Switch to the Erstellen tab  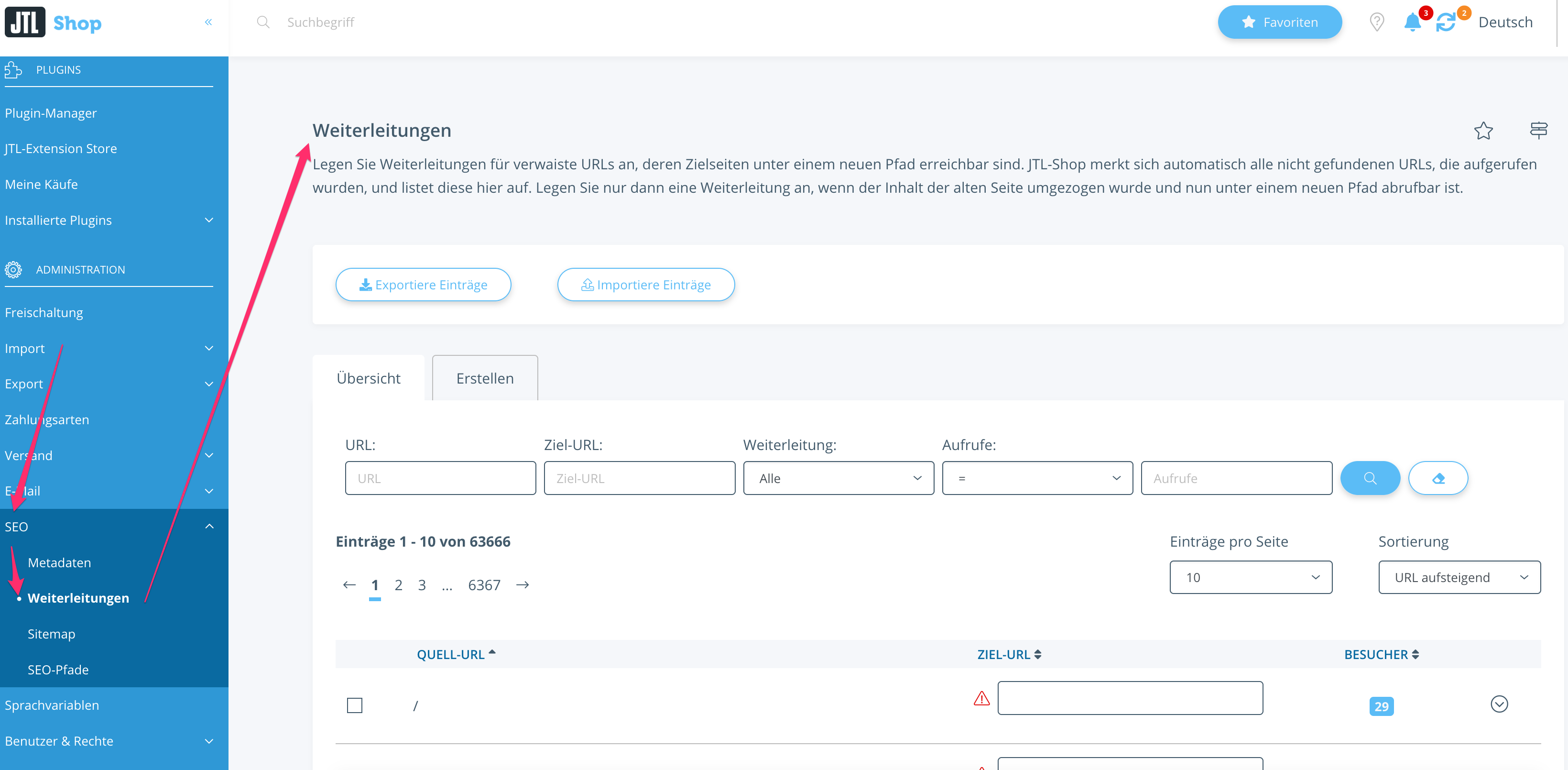point(485,378)
